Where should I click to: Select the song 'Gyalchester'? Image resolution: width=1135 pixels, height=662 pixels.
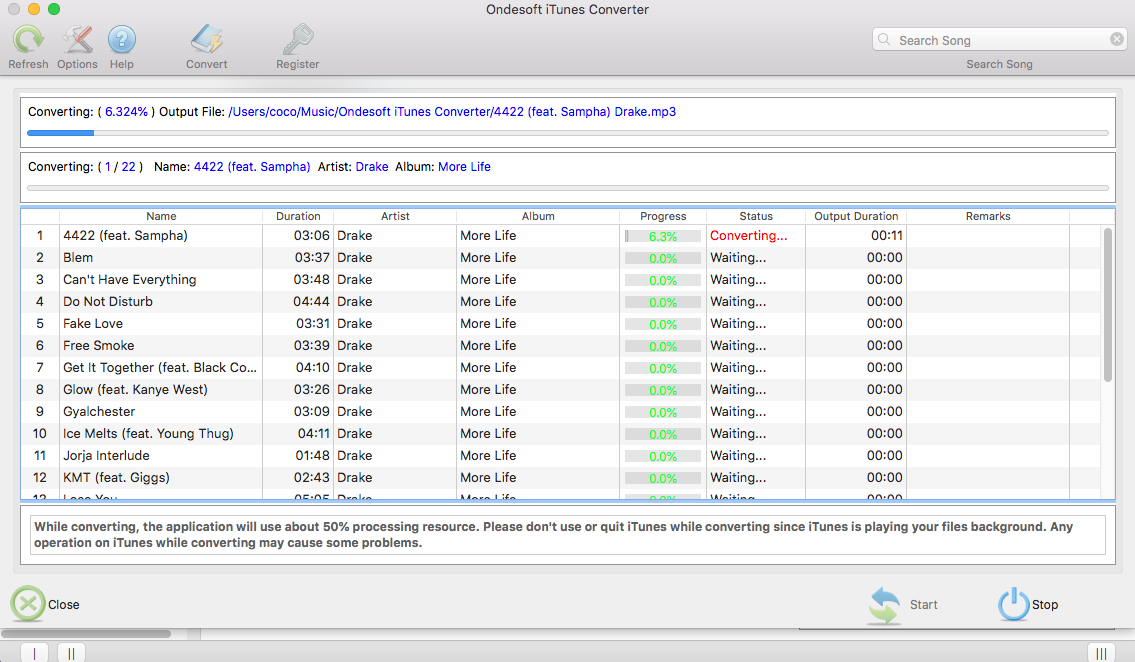pyautogui.click(x=99, y=412)
